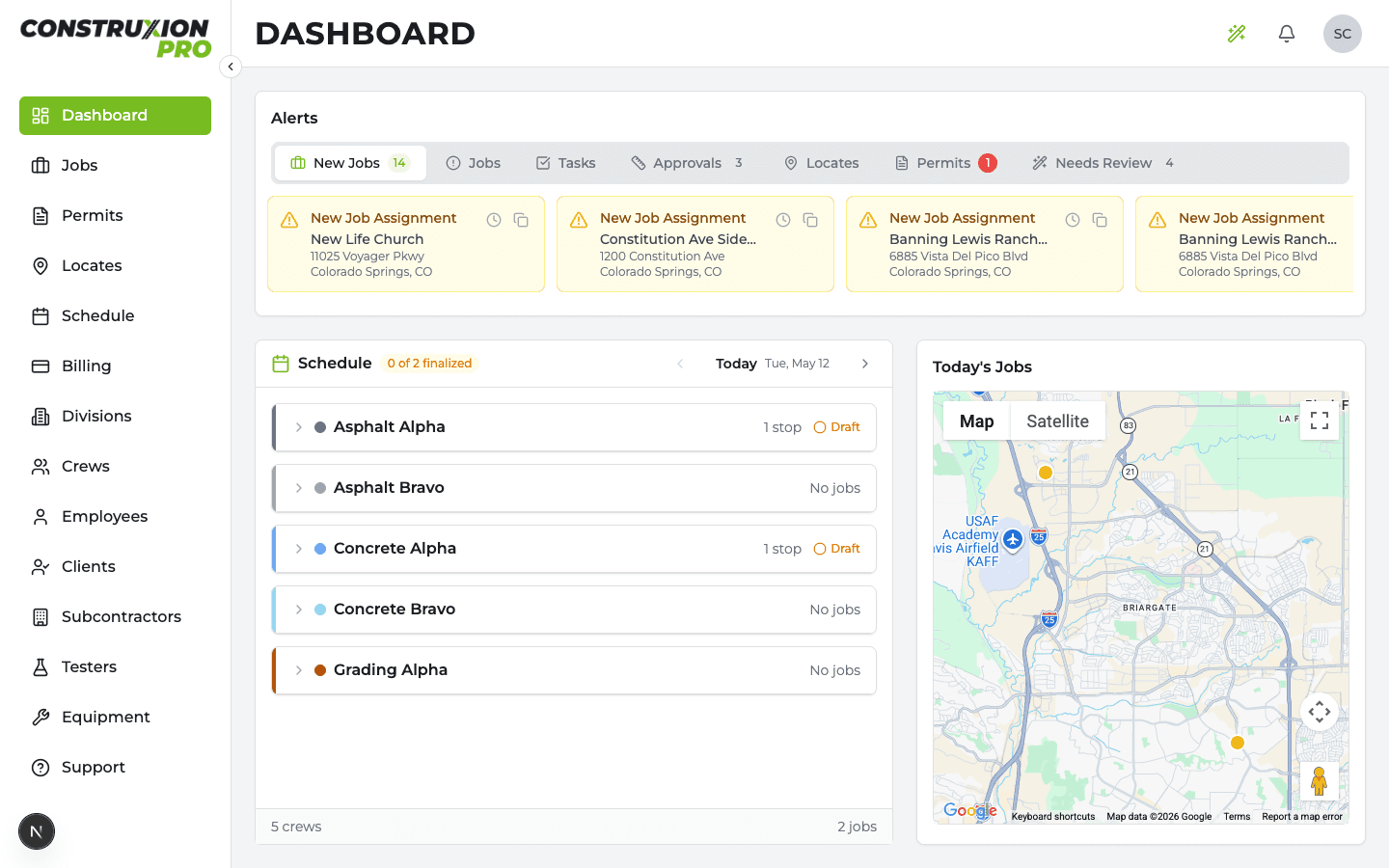The image size is (1389, 868).
Task: Go to Equipment in the sidebar
Action: [x=115, y=718]
